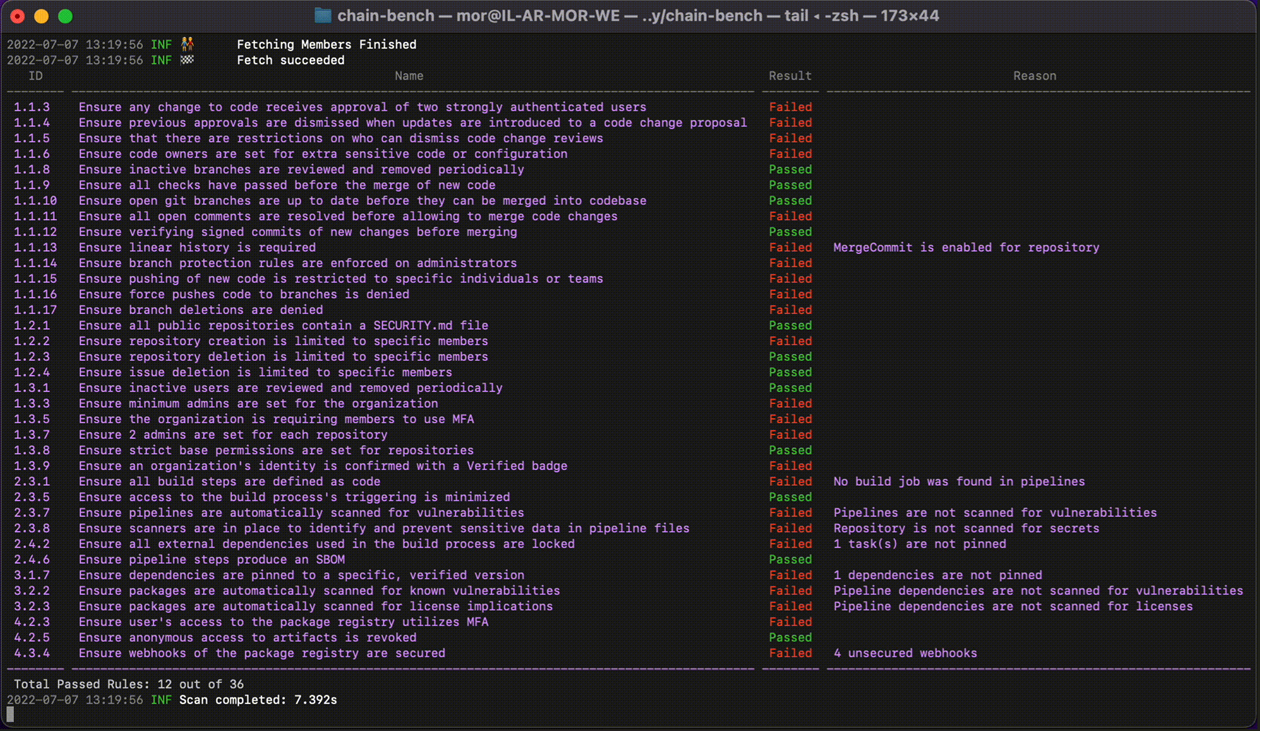Click "Pipeline dependencies are not scanned for licenses"
Viewport: 1261px width, 731px height.
point(1013,606)
